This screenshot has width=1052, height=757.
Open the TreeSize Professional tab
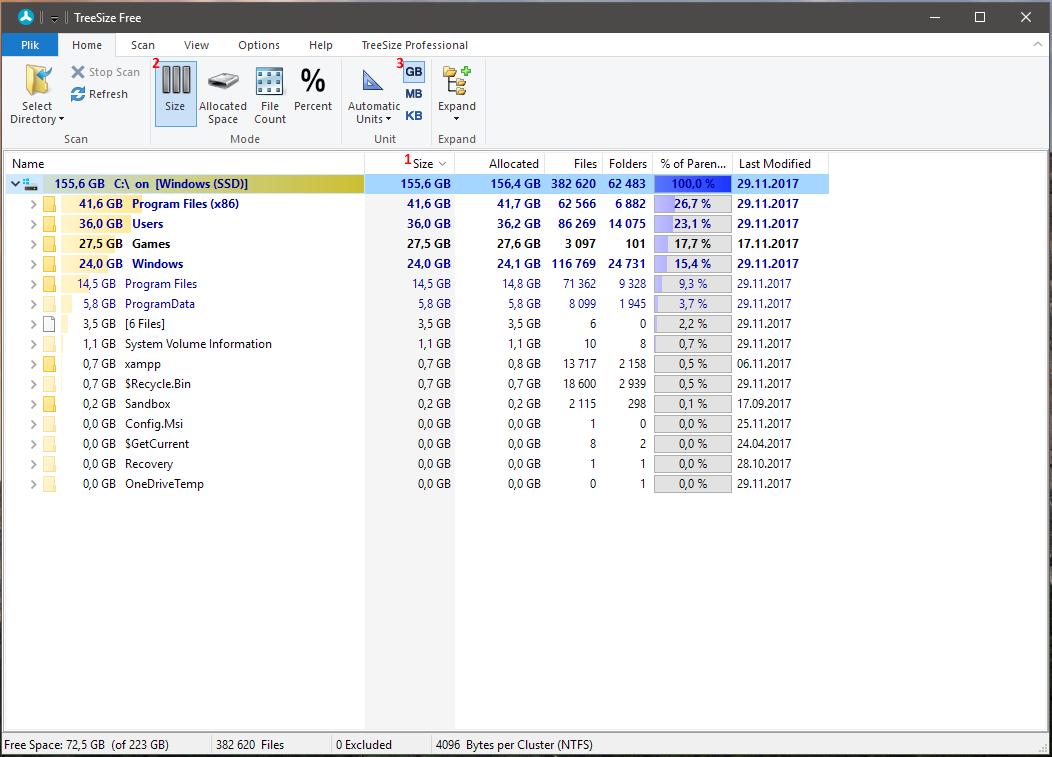point(415,45)
